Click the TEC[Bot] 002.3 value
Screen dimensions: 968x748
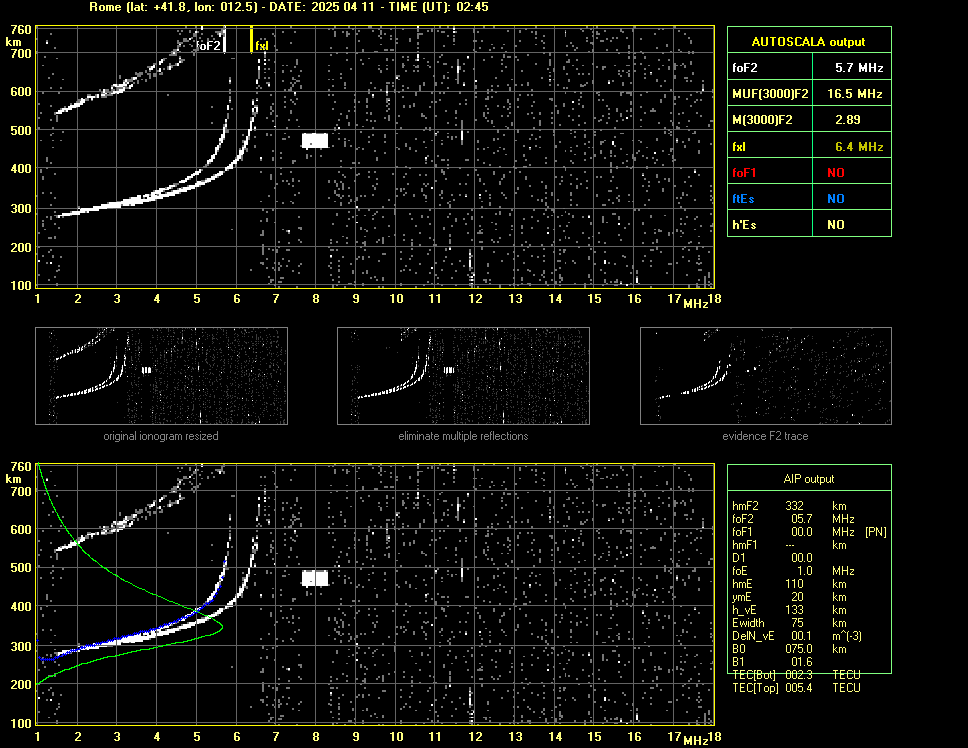tap(799, 675)
